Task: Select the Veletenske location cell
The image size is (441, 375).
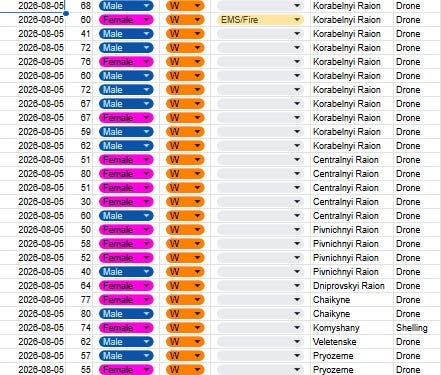Action: pos(352,342)
